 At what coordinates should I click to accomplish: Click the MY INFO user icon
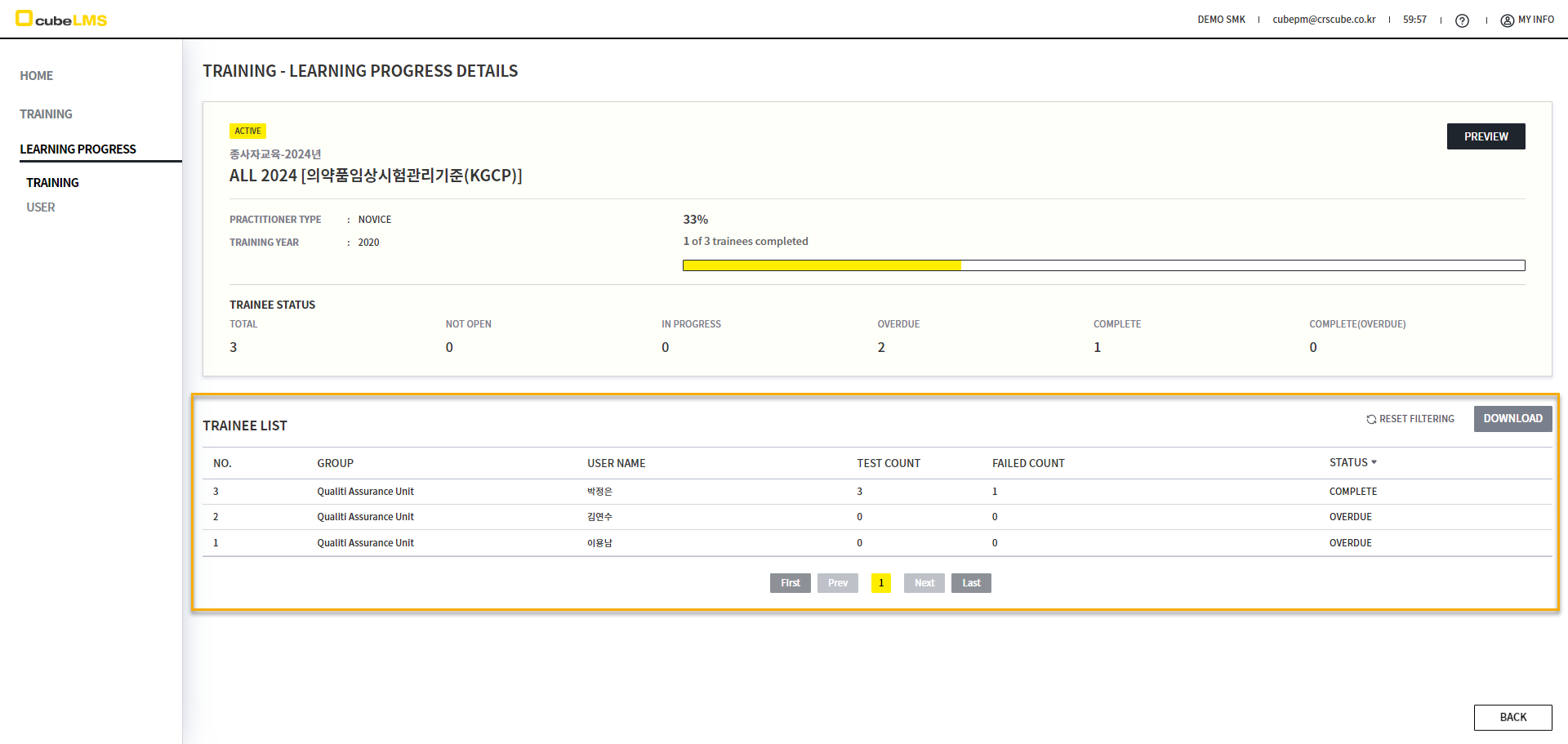click(1507, 20)
